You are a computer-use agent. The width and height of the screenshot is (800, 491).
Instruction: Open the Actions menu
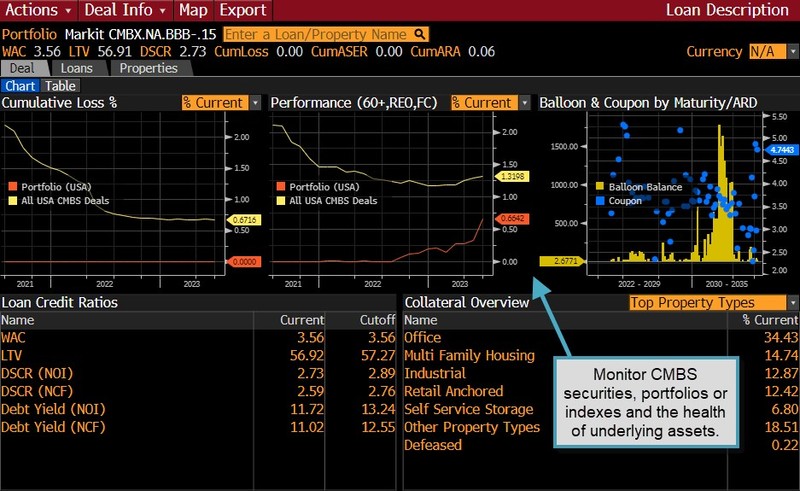pos(38,10)
